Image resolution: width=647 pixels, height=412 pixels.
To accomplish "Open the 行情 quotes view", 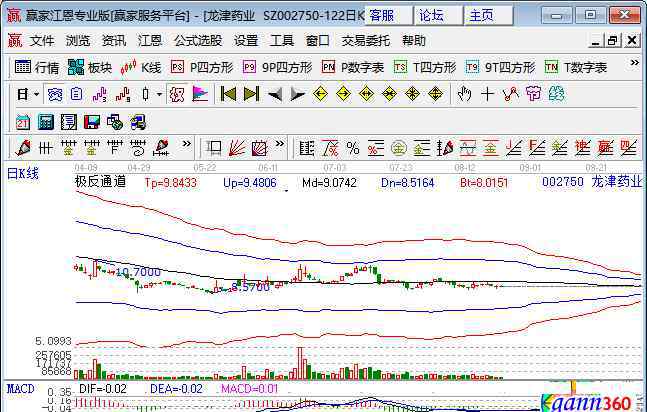I will 37,67.
